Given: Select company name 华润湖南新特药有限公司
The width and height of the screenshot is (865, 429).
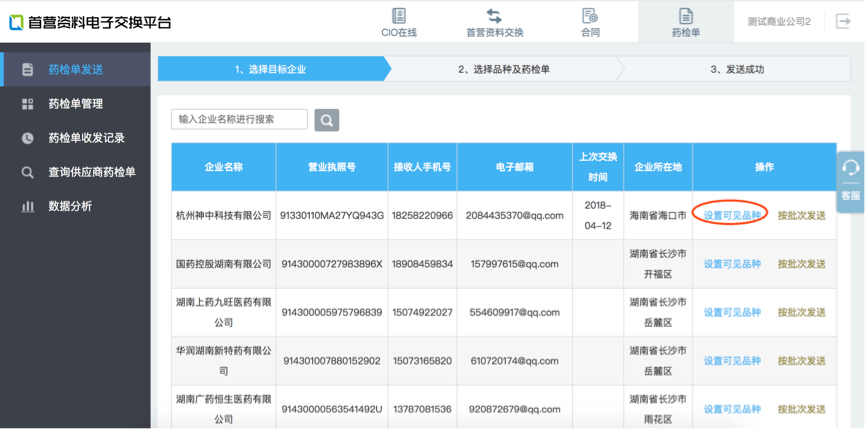Looking at the screenshot, I should (x=223, y=361).
